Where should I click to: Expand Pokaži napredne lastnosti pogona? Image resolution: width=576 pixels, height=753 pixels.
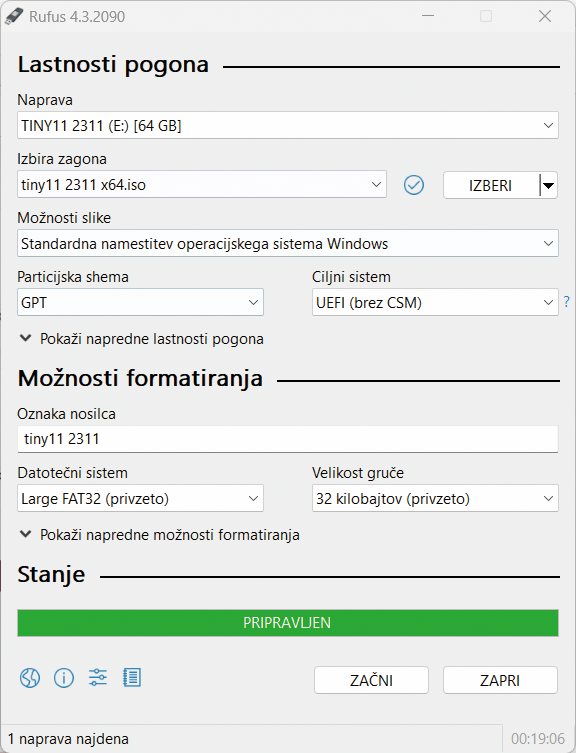(x=141, y=339)
